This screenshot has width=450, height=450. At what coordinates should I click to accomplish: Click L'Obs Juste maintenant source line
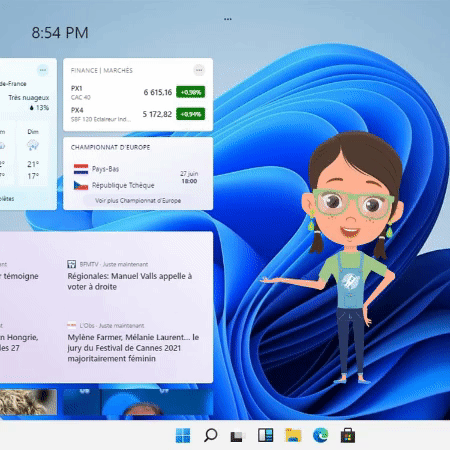[x=106, y=325]
